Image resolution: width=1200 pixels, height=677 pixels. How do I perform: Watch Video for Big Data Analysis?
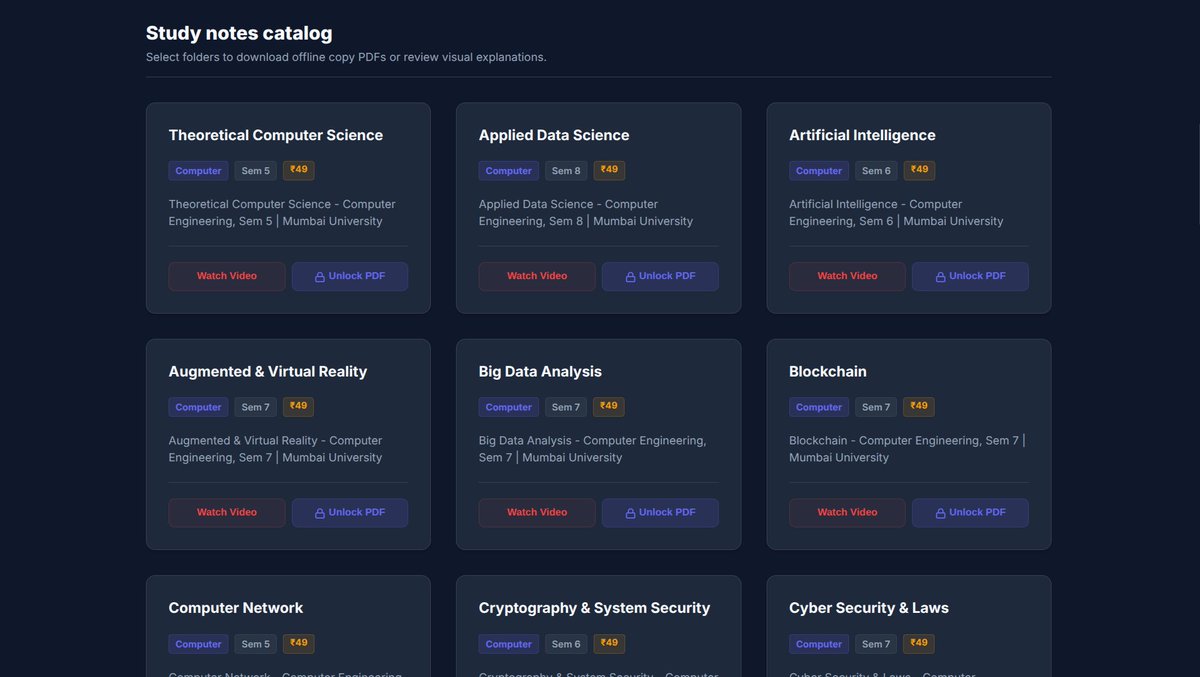pos(537,512)
